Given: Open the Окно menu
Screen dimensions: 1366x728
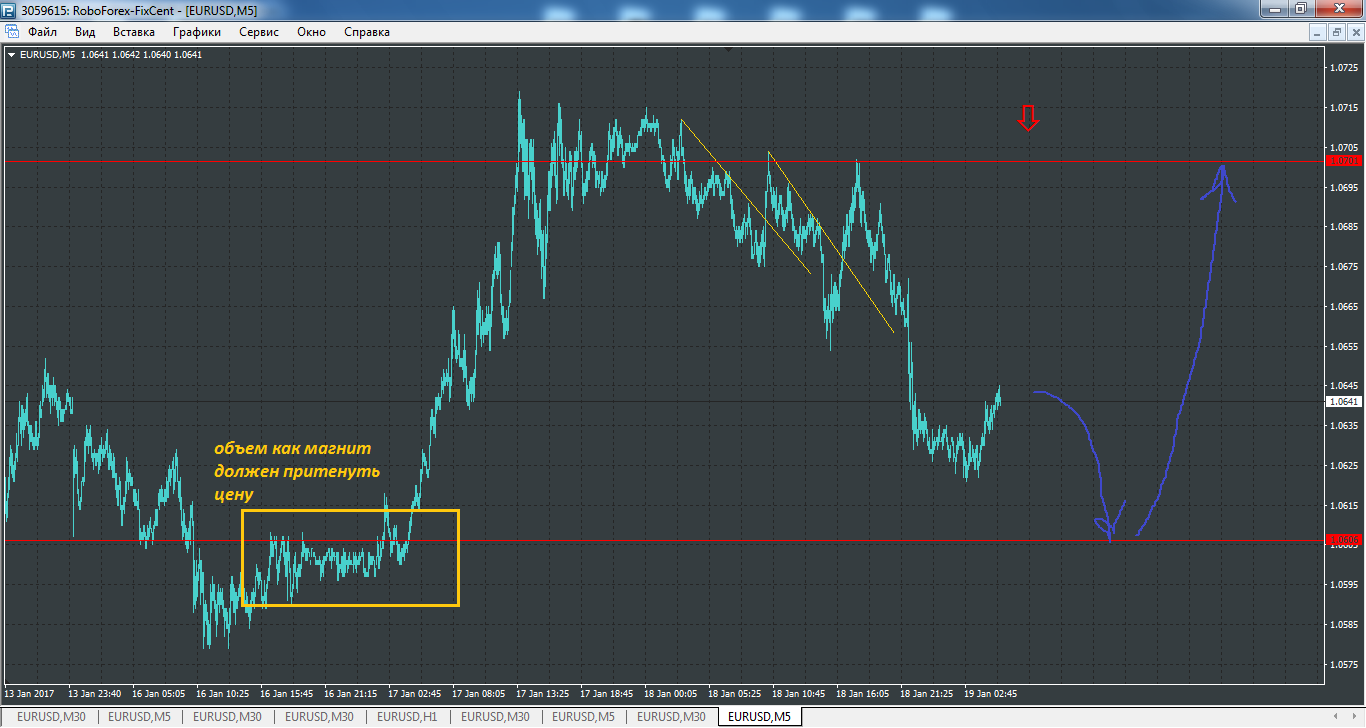Looking at the screenshot, I should (312, 32).
